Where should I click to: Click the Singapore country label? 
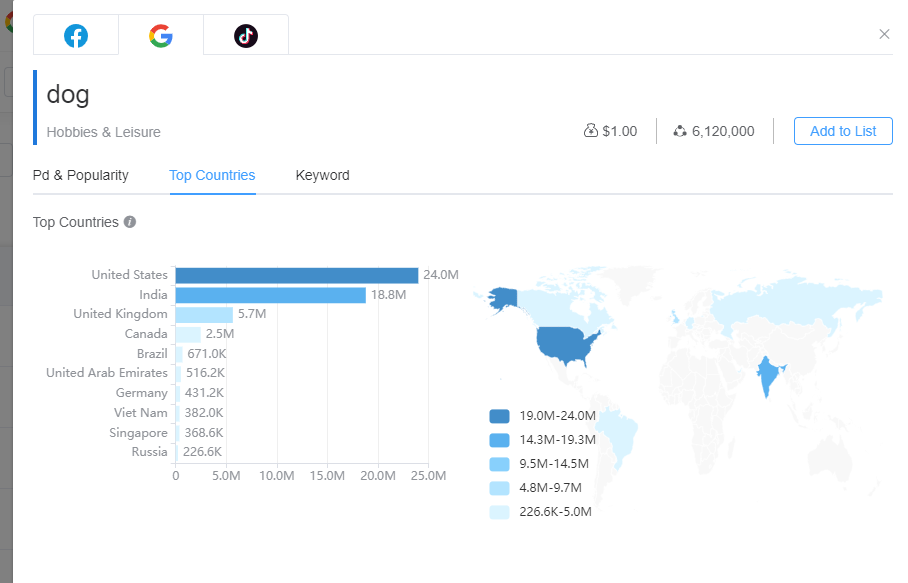tap(138, 433)
